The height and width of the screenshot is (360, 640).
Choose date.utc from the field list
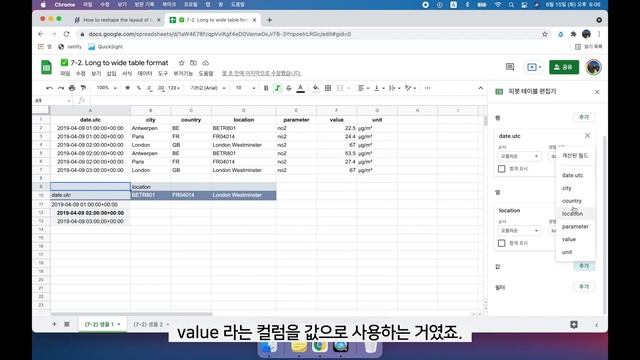575,175
